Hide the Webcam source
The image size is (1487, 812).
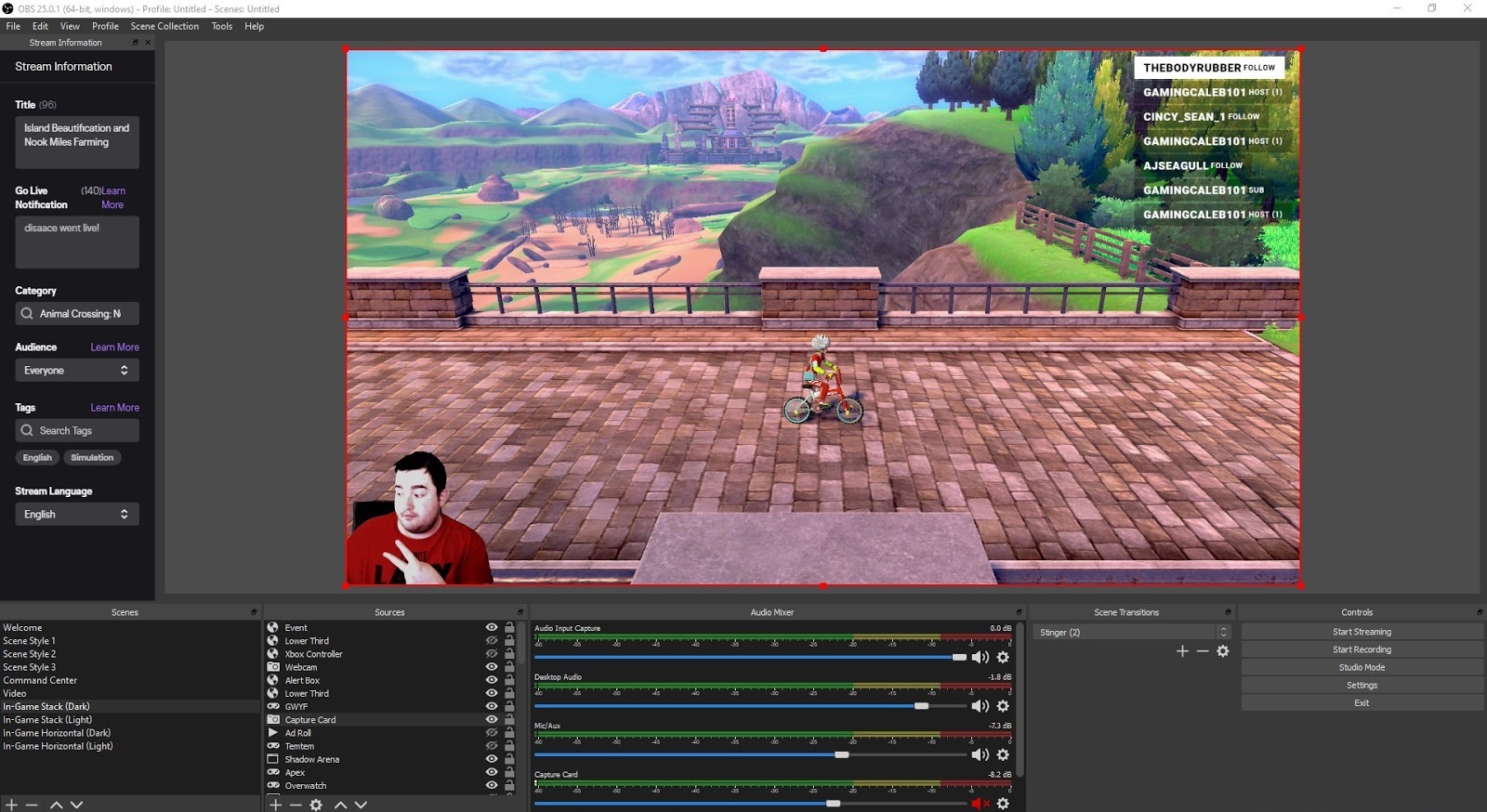[x=492, y=667]
